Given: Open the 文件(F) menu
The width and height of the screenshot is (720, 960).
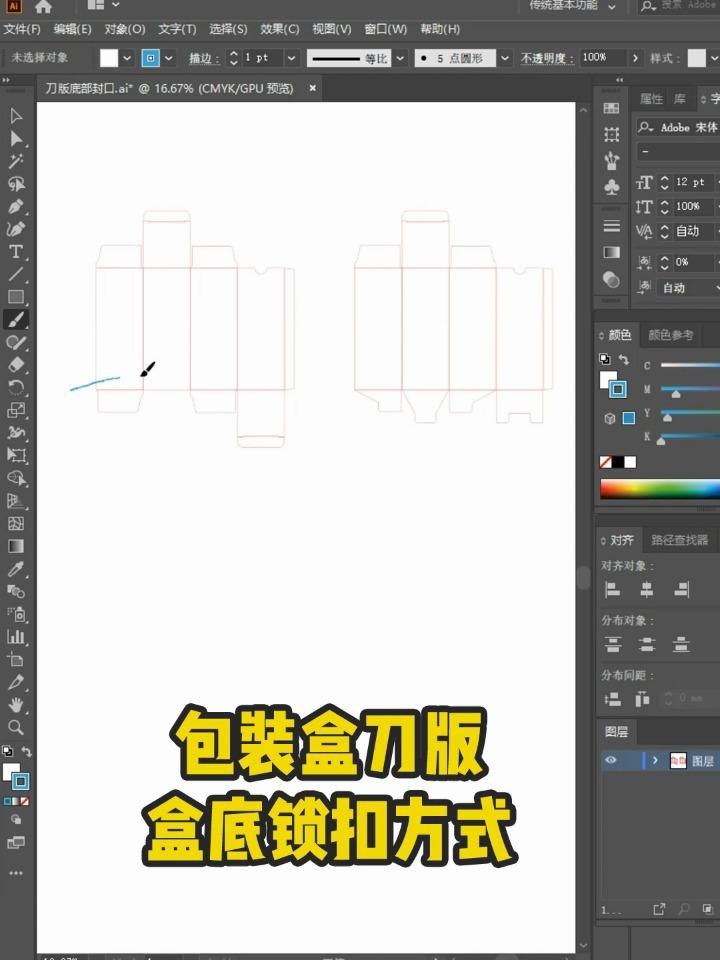Looking at the screenshot, I should coord(22,29).
